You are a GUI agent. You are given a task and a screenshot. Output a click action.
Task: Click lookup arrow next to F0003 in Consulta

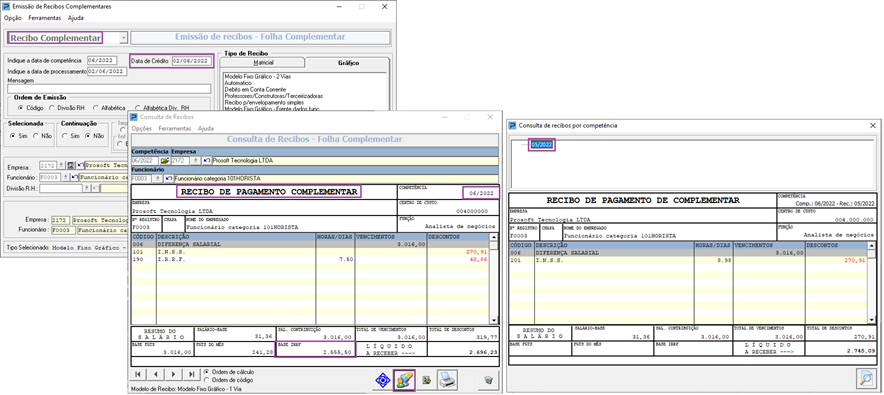pos(157,178)
